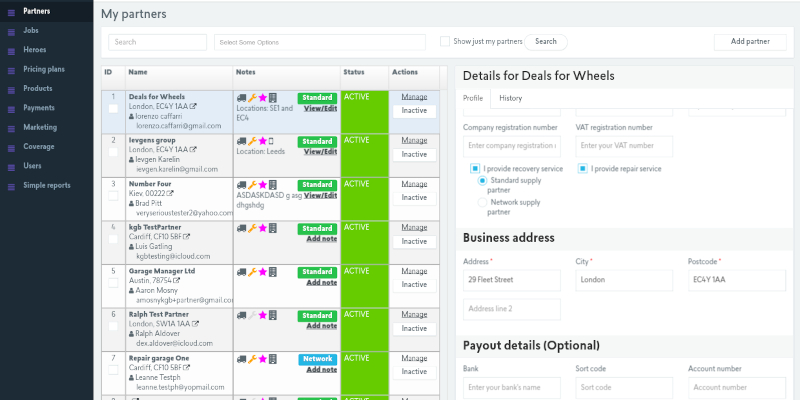Tick the 'Show just my partners' checkbox

point(445,42)
